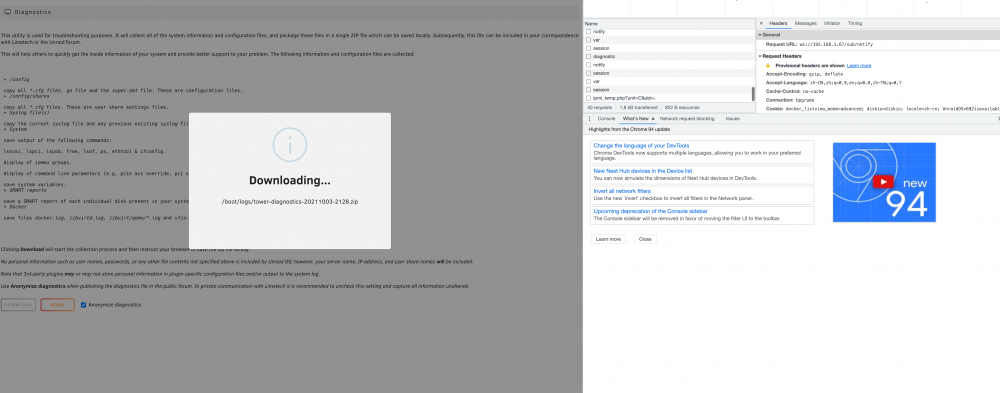Click the '40 requests' status text

tap(599, 108)
